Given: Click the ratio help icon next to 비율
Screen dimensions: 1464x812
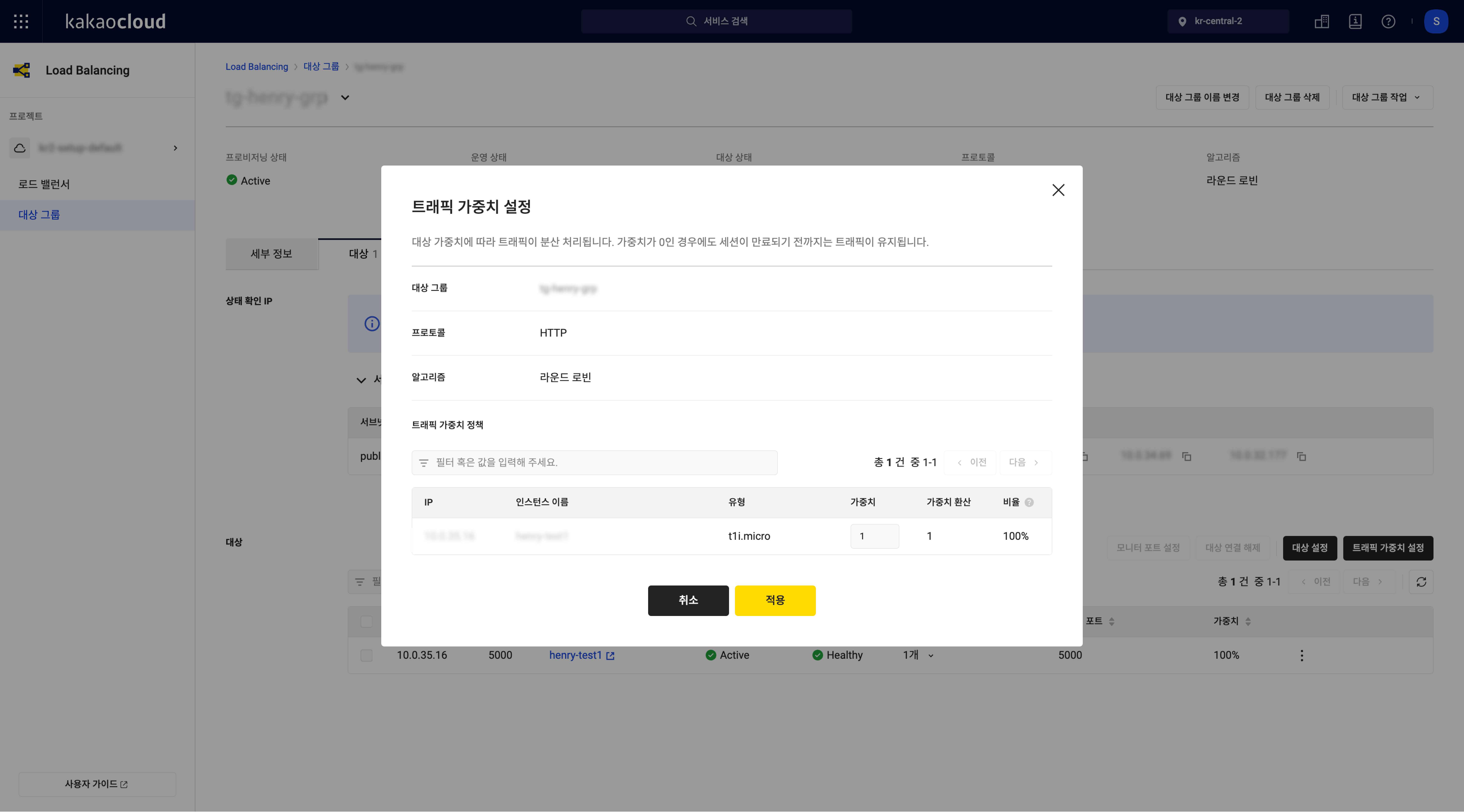Looking at the screenshot, I should pos(1029,503).
